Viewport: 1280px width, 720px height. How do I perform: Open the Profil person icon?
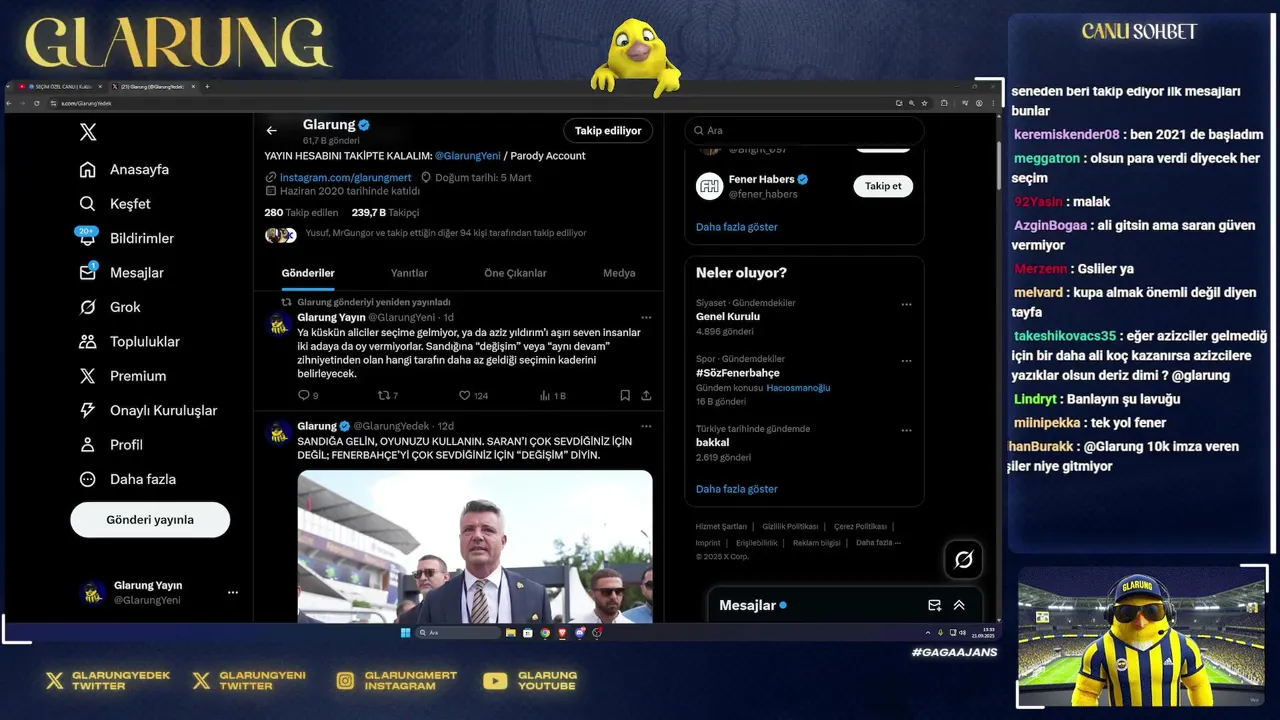(x=88, y=445)
